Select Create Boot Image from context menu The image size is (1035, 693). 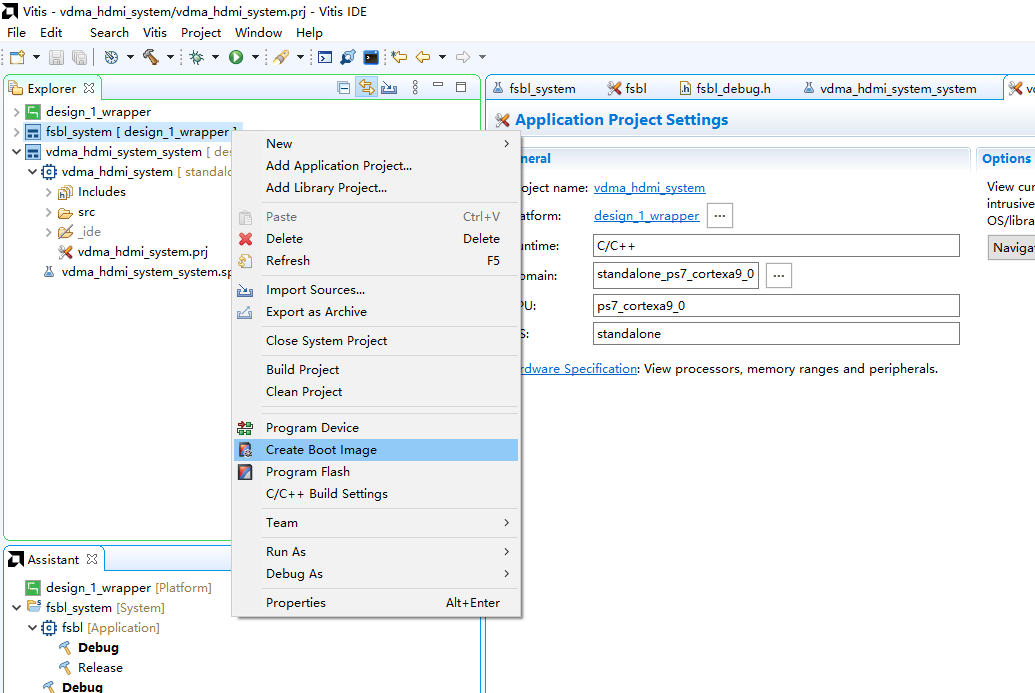point(376,449)
